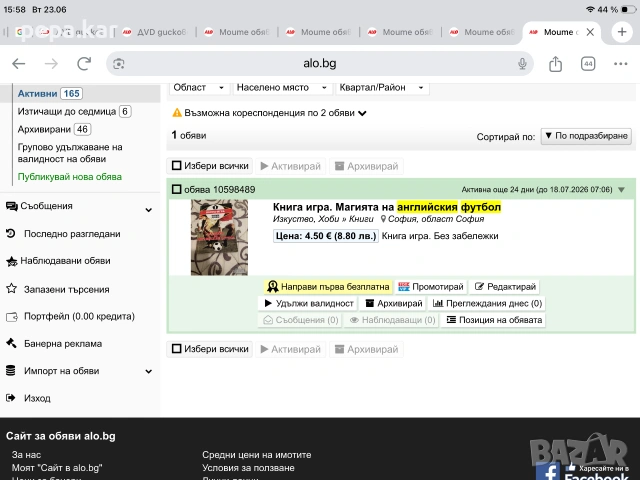Image resolution: width=640 pixels, height=480 pixels.
Task: Click the Съобщения sidebar icon
Action: [x=11, y=206]
